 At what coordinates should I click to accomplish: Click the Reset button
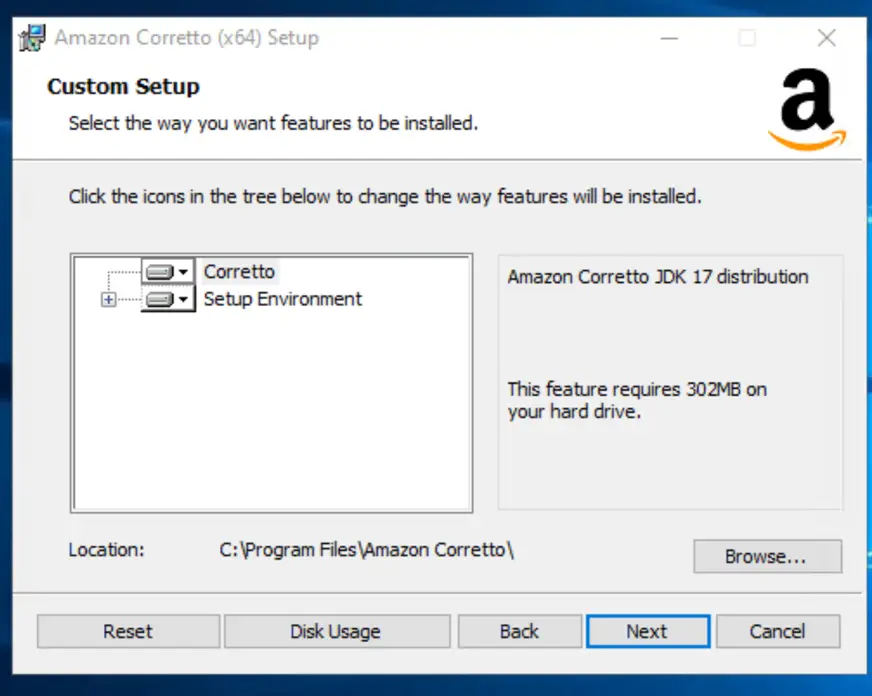(x=128, y=631)
